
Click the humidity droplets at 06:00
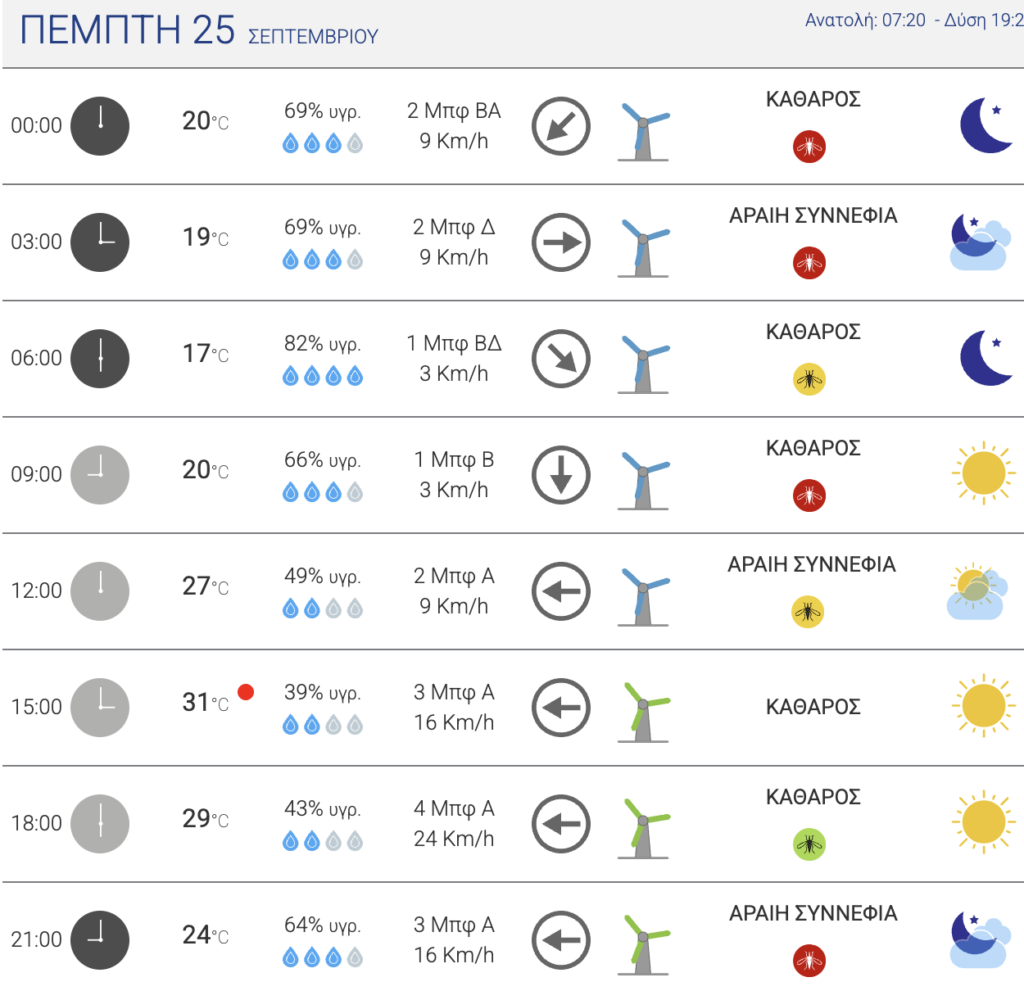point(323,376)
